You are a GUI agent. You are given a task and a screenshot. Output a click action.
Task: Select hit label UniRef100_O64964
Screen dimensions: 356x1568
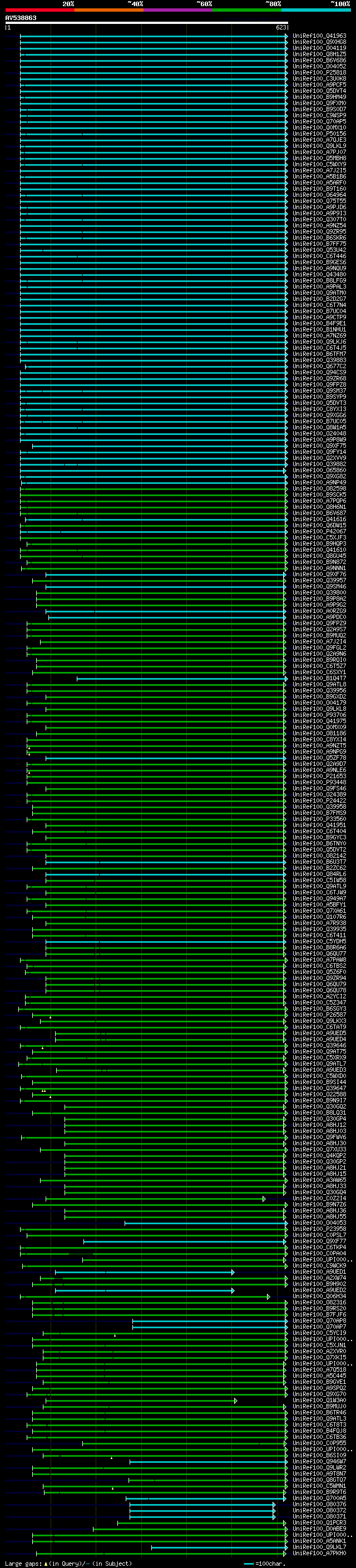click(x=319, y=195)
